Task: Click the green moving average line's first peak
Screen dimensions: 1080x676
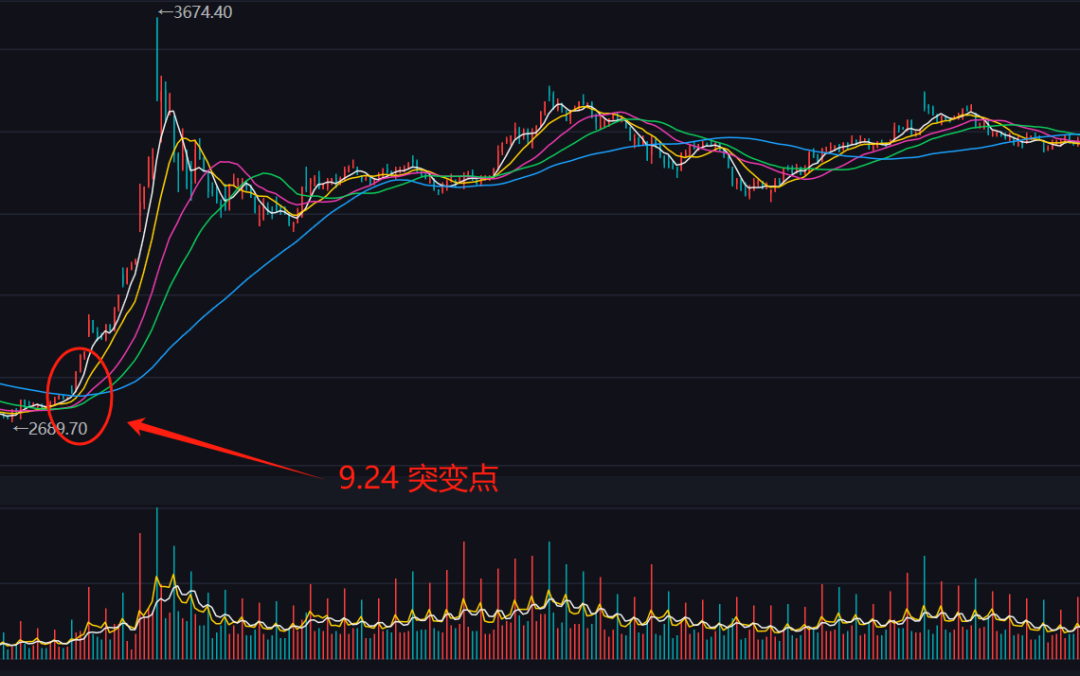Action: pyautogui.click(x=264, y=174)
